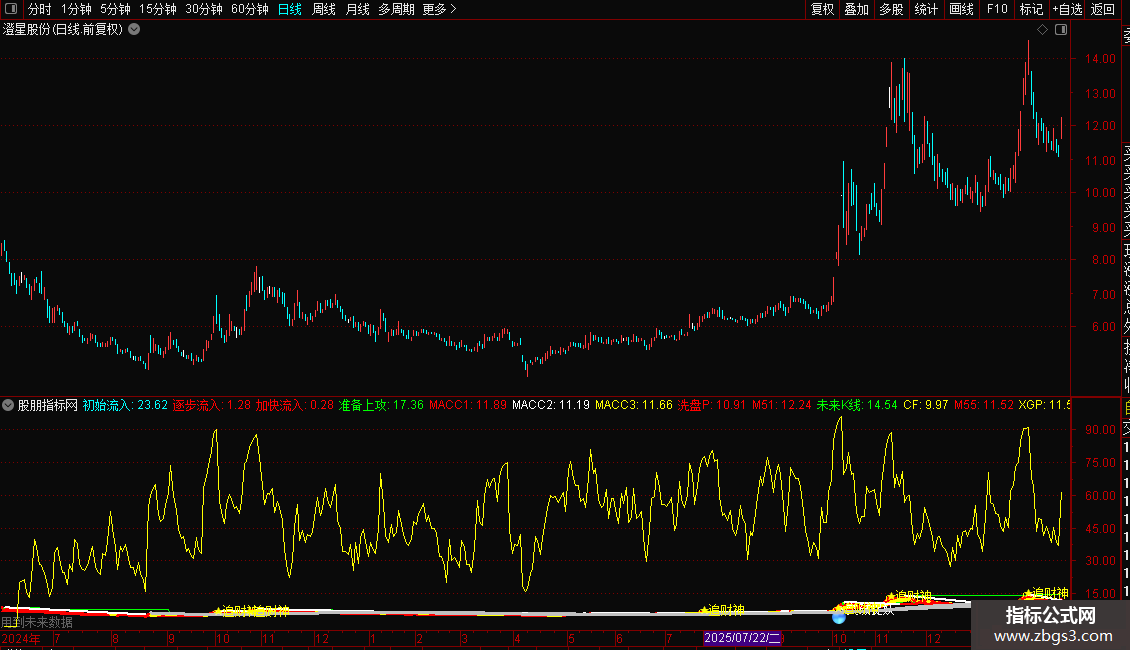Click the 初始流入 indicator value label
The height and width of the screenshot is (650, 1130).
point(125,405)
